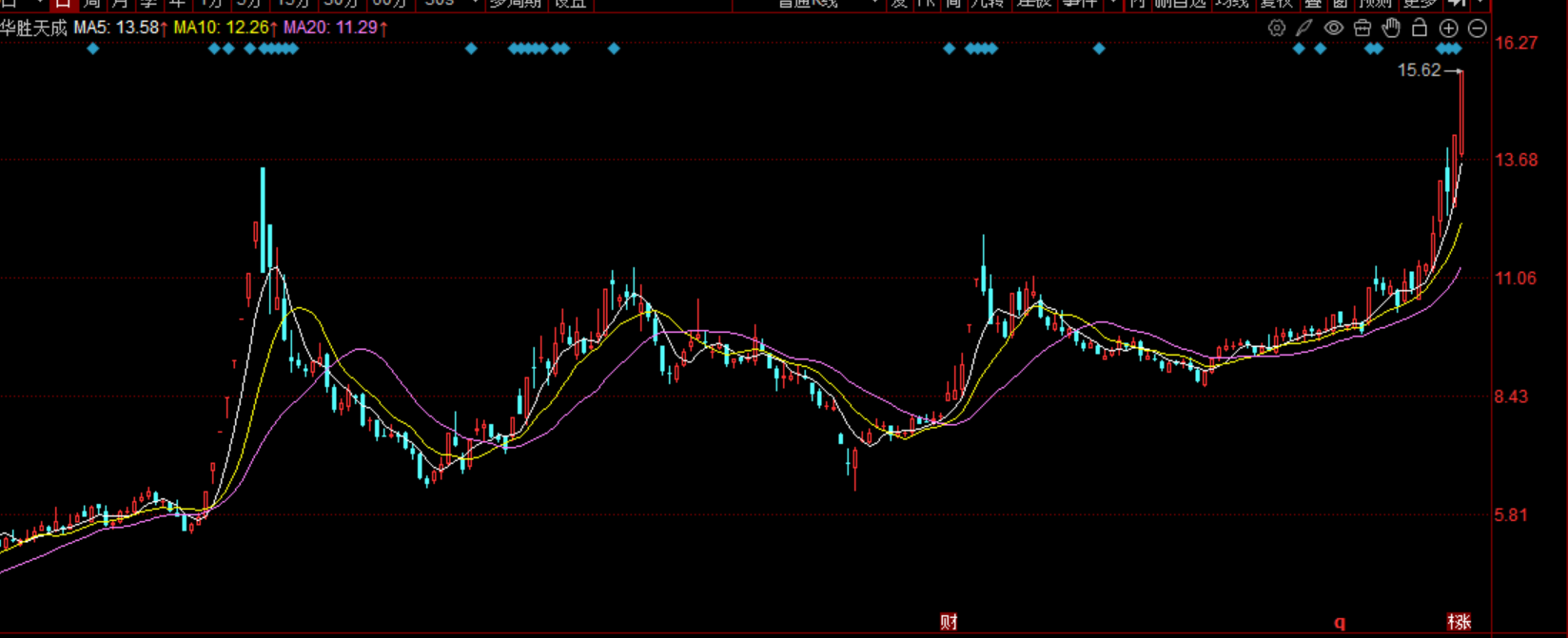Click the q marker on timeline

(1340, 624)
